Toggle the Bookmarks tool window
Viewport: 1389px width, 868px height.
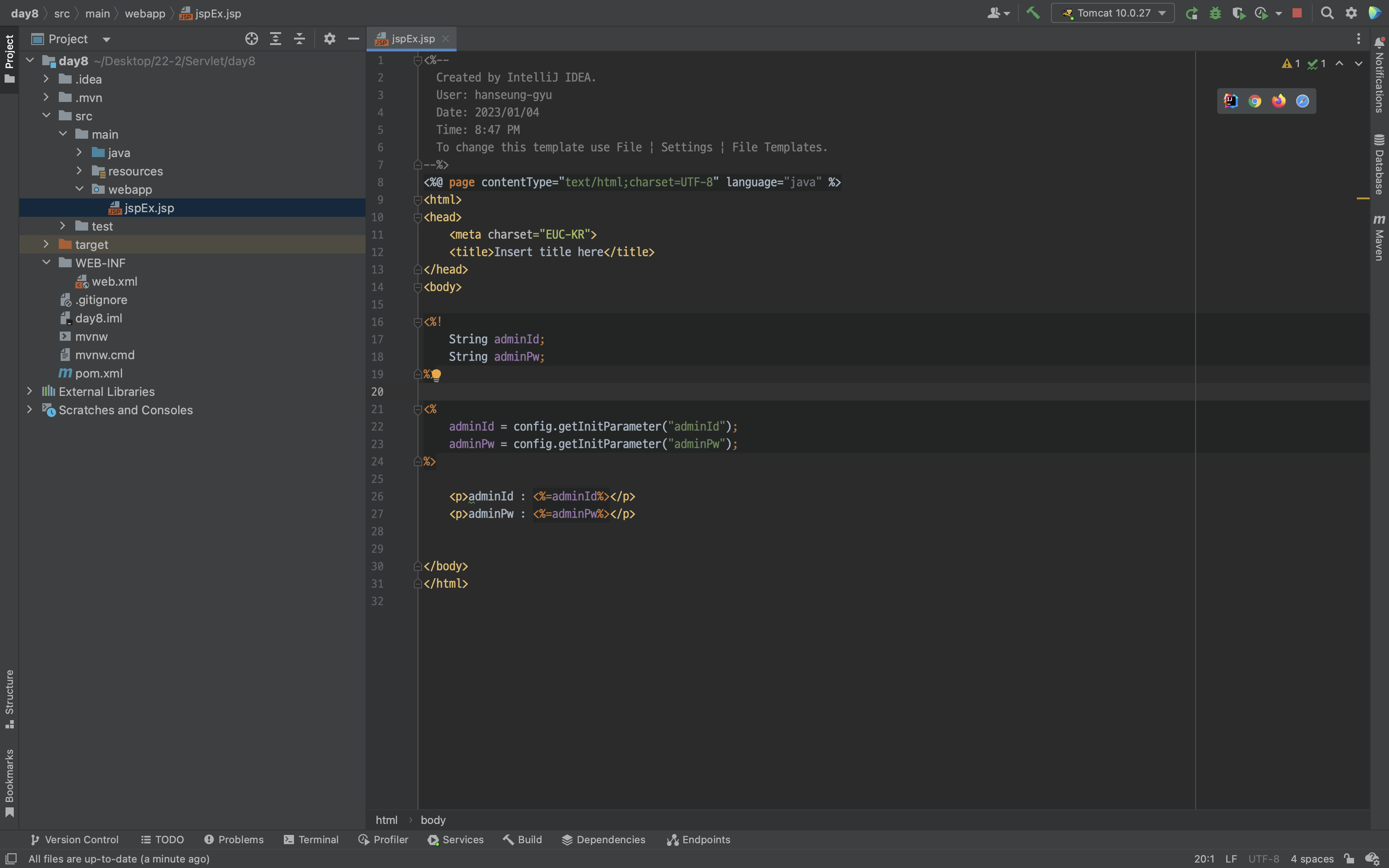(9, 782)
